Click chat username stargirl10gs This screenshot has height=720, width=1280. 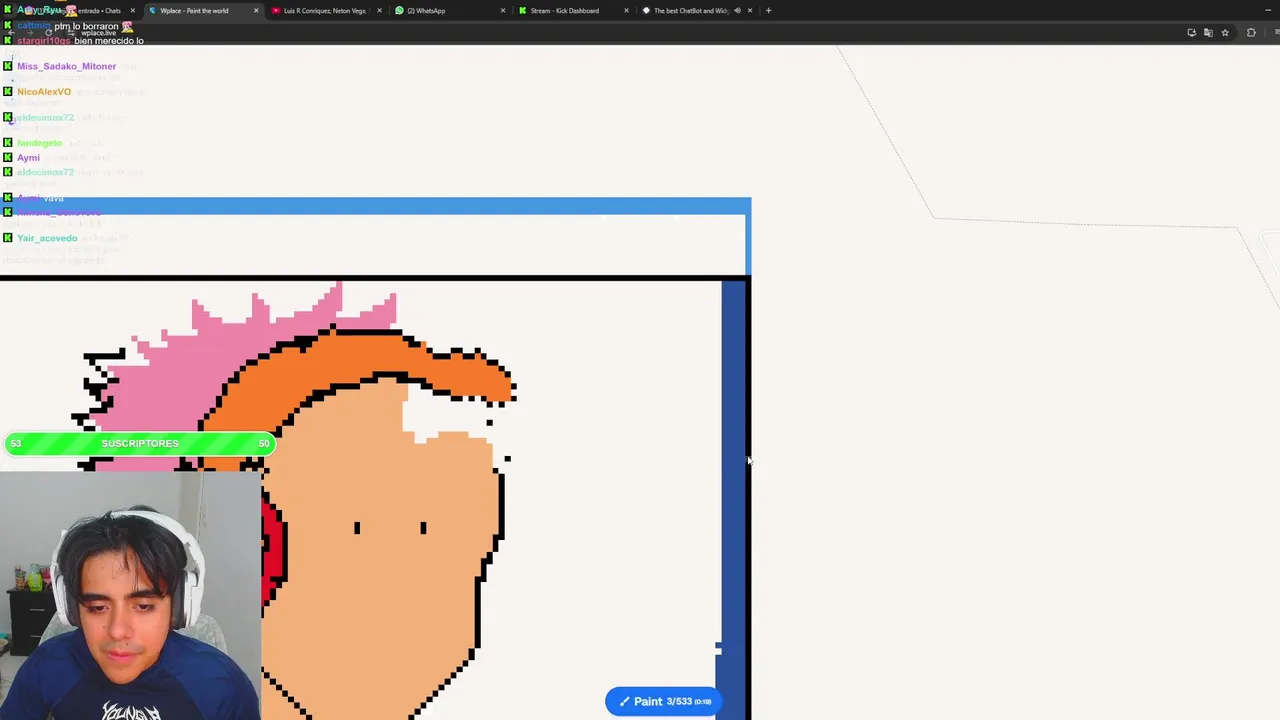(x=44, y=41)
